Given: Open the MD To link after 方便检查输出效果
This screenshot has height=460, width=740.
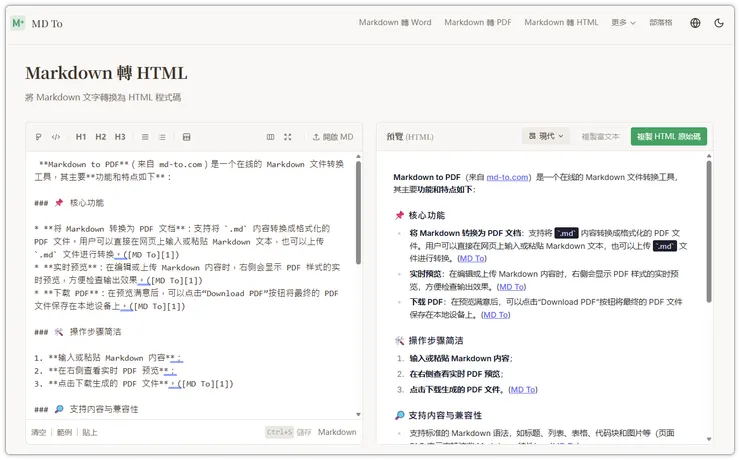Looking at the screenshot, I should click(x=512, y=287).
